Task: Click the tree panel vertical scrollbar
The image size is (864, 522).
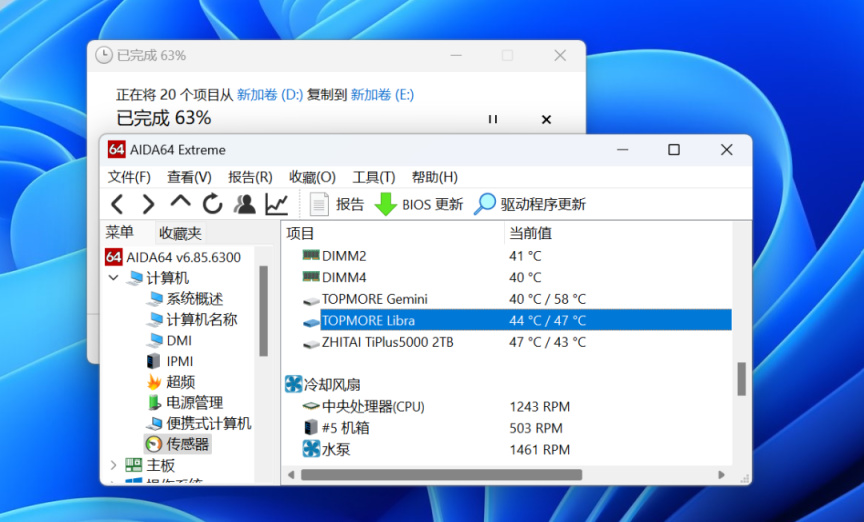Action: click(263, 311)
